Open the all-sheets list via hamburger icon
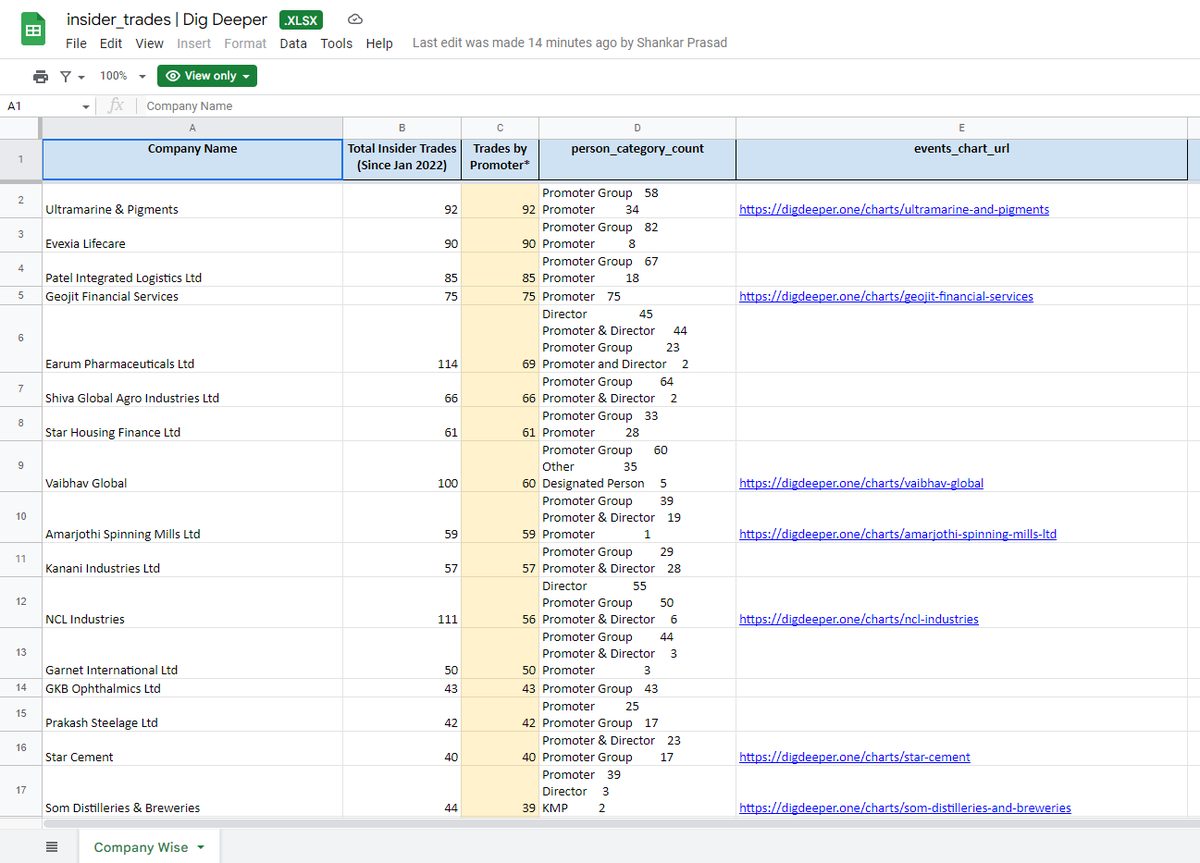The image size is (1200, 863). click(52, 846)
